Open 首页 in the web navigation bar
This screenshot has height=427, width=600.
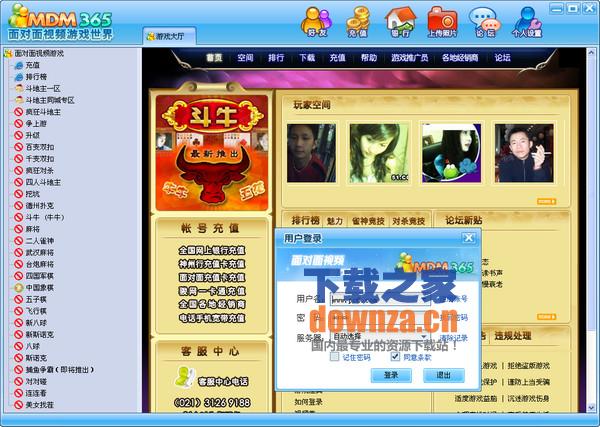tap(214, 58)
